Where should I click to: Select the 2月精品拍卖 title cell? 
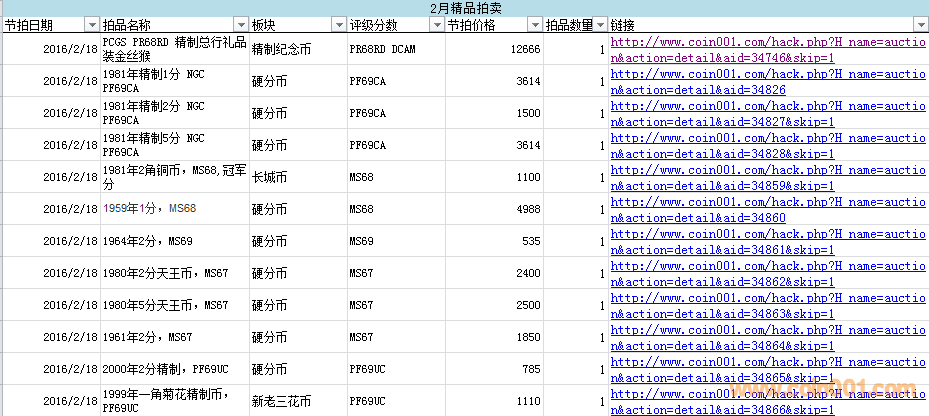pyautogui.click(x=464, y=8)
